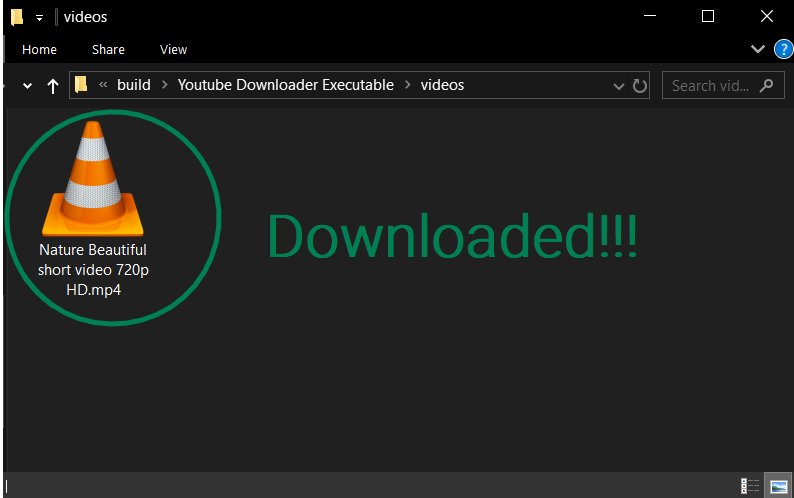Maximize the videos Explorer window
Viewport: 794px width, 498px height.
pyautogui.click(x=708, y=16)
